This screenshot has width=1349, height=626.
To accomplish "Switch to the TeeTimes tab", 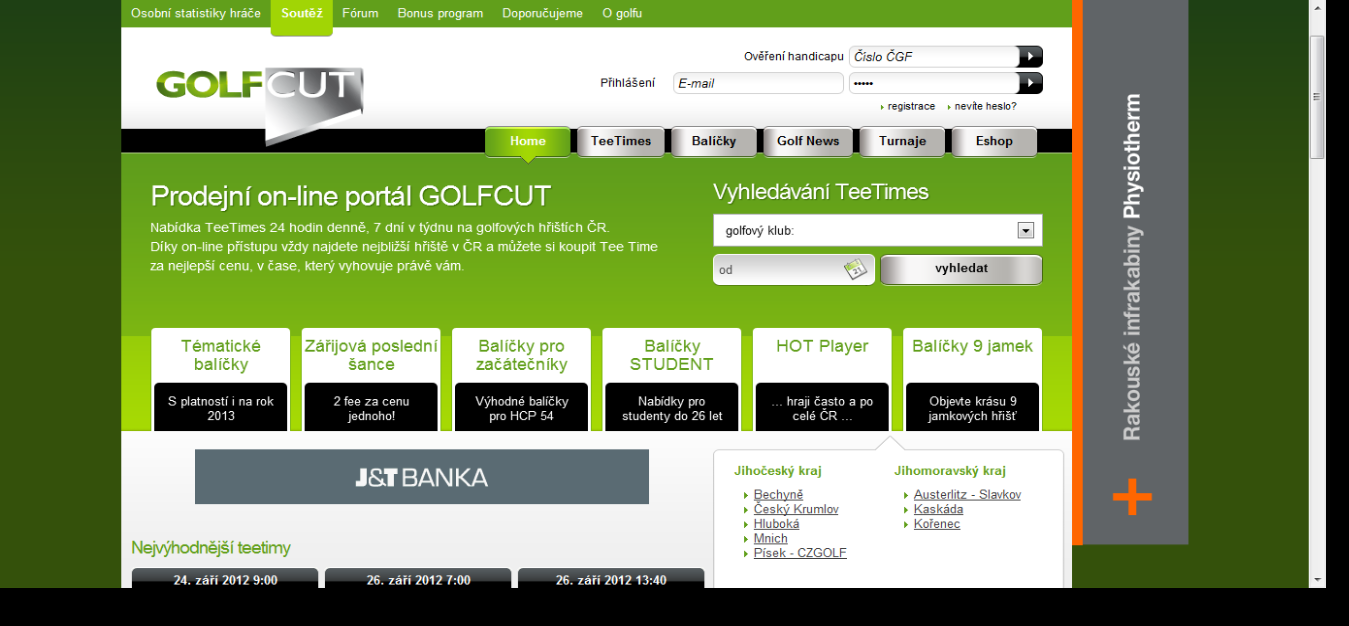I will click(621, 142).
